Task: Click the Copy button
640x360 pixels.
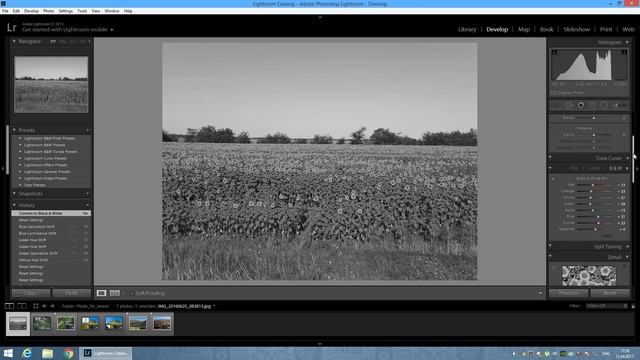Action: pyautogui.click(x=31, y=293)
